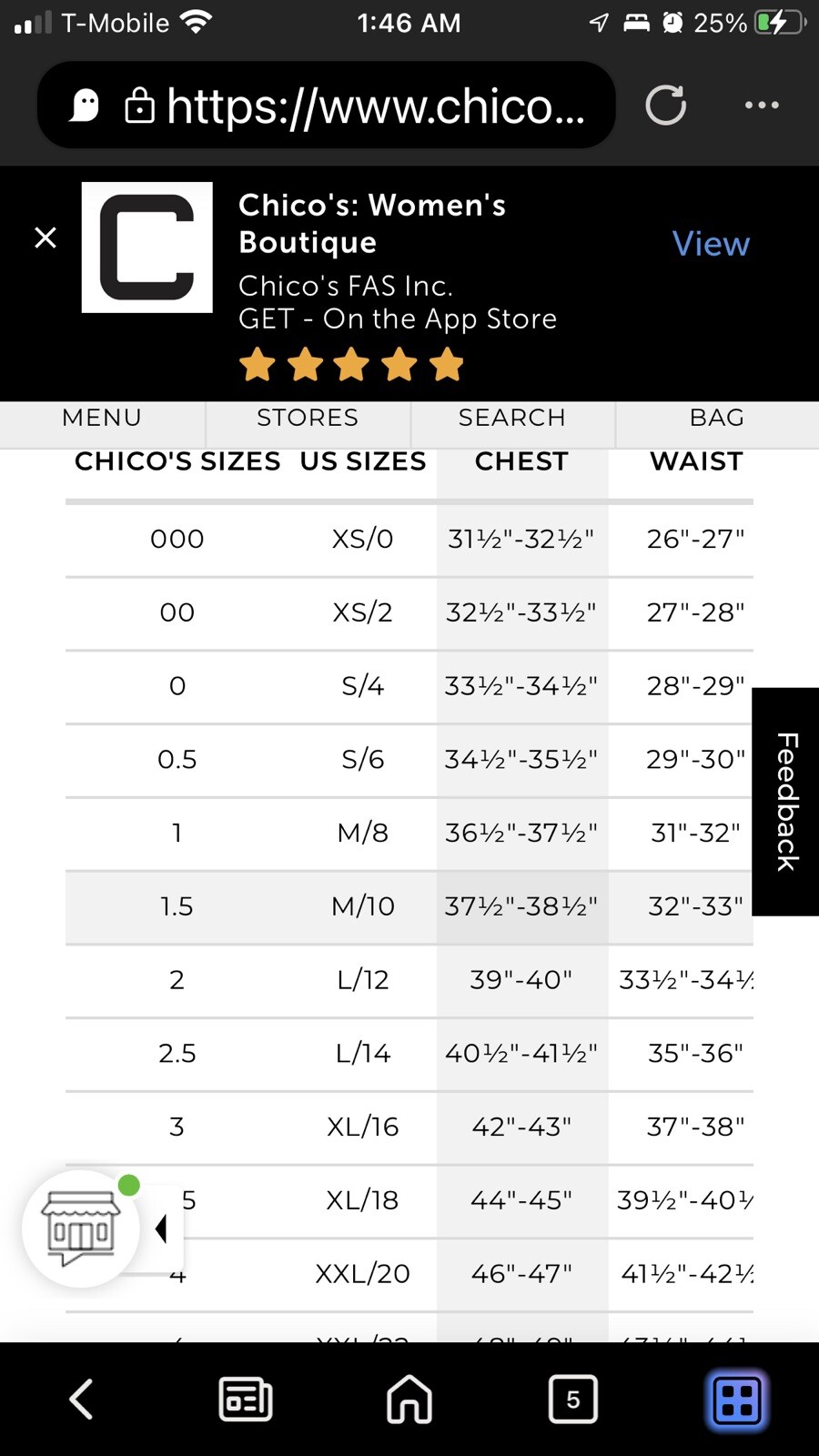Go to browser home page

coord(409,1399)
